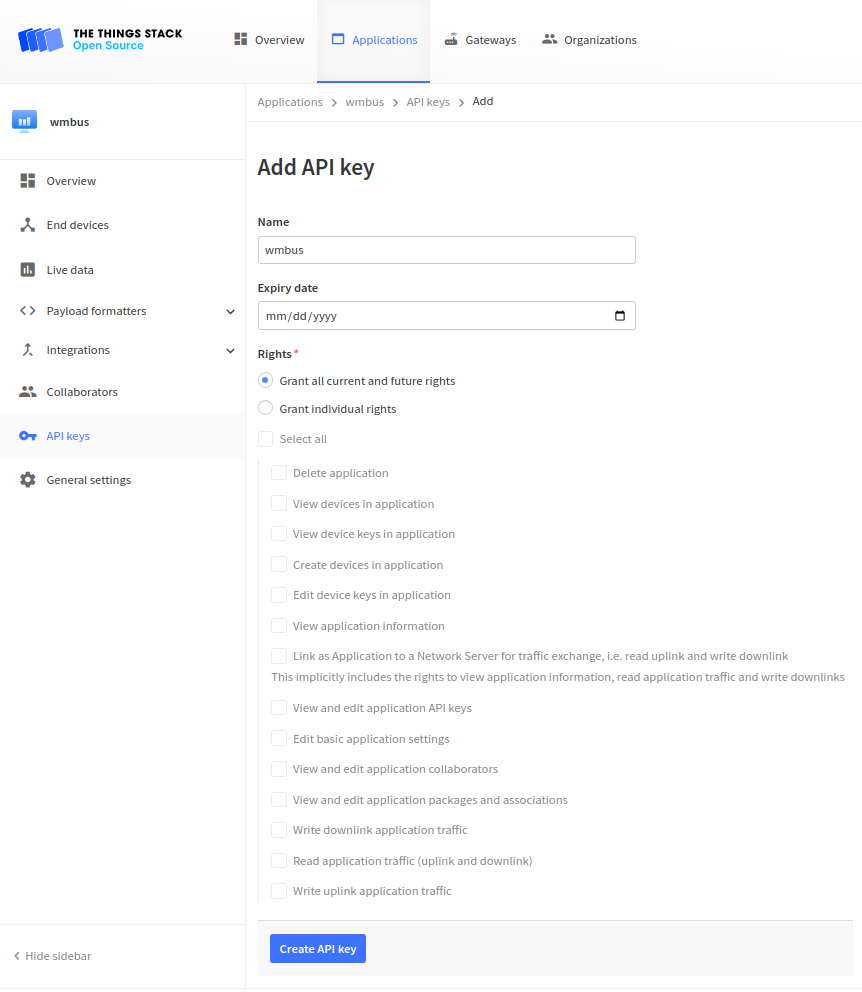Click the wmbus breadcrumb link
This screenshot has height=992, width=862.
click(x=364, y=101)
